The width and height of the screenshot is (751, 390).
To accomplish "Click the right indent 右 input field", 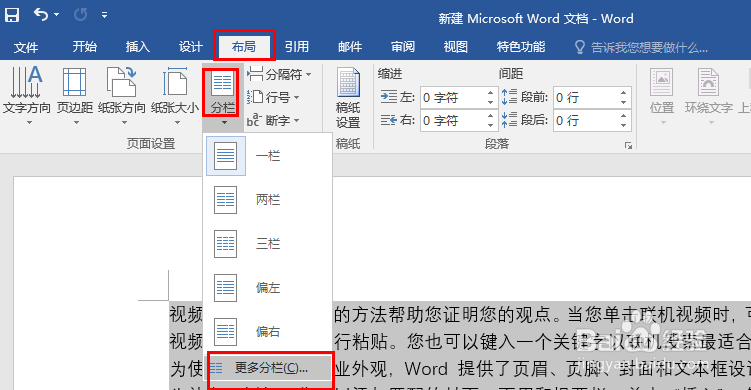I will [x=453, y=120].
